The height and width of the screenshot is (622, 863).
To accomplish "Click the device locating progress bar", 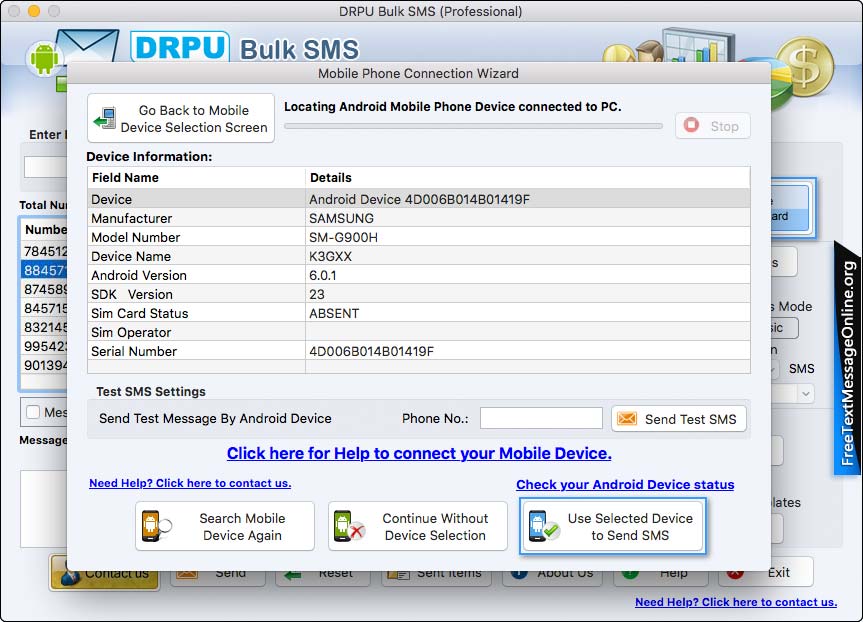I will pyautogui.click(x=473, y=126).
